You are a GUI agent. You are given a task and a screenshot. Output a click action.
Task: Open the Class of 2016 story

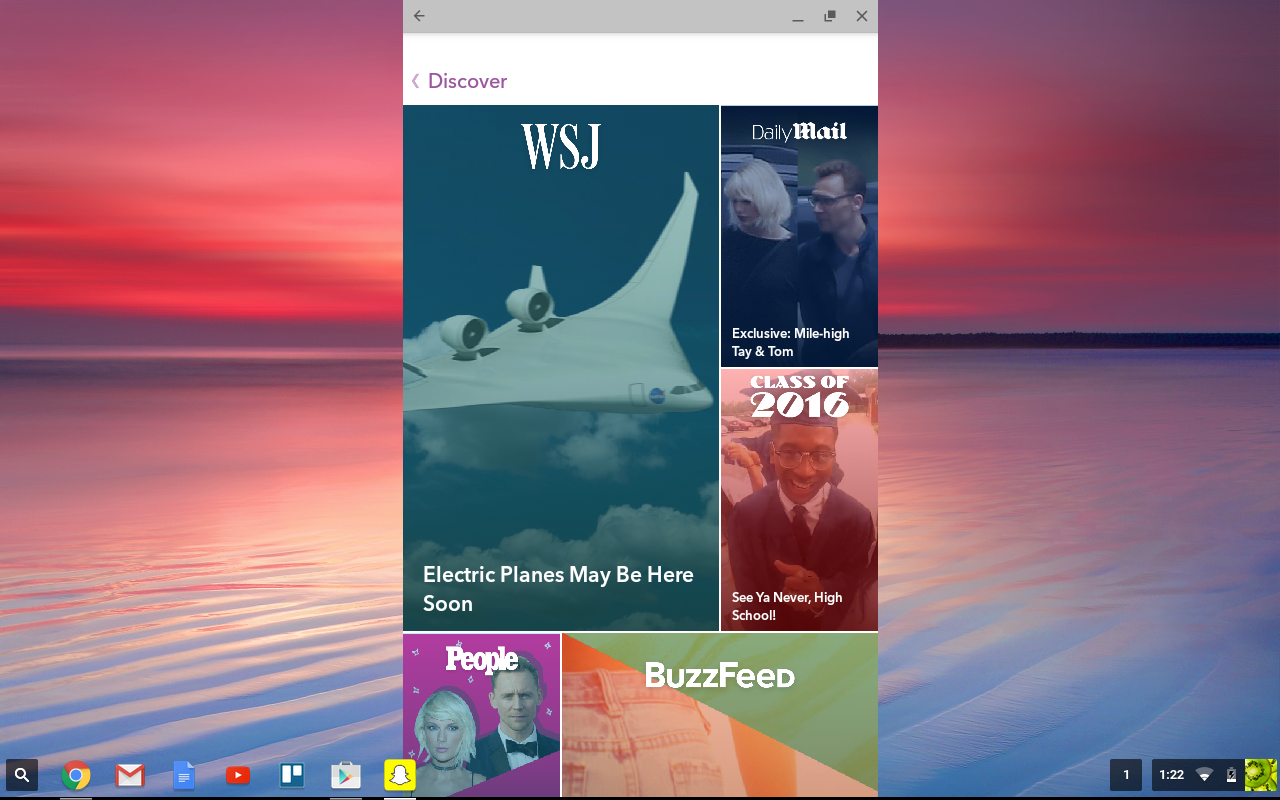[799, 500]
